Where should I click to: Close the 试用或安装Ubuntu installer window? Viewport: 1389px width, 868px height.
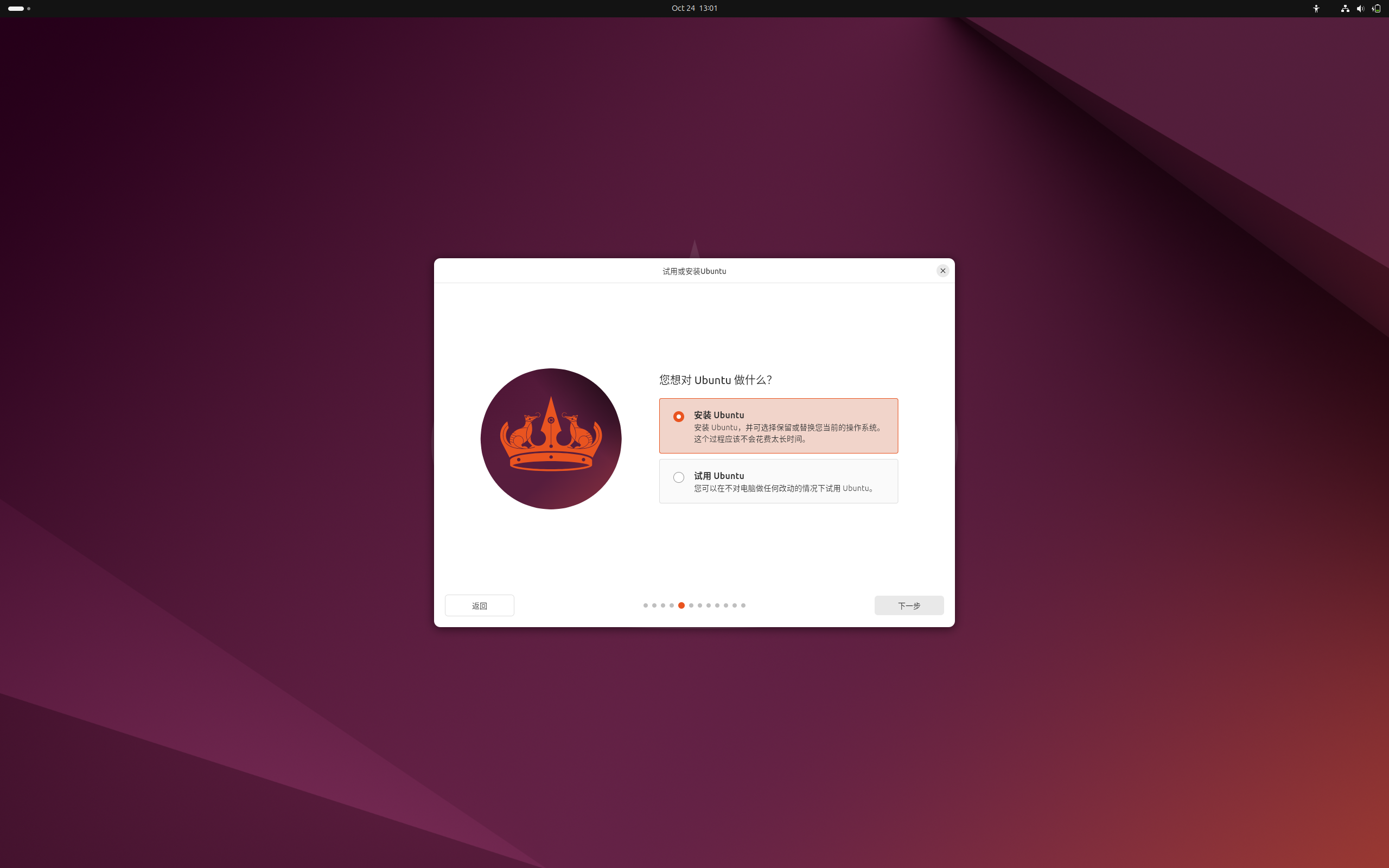[942, 270]
